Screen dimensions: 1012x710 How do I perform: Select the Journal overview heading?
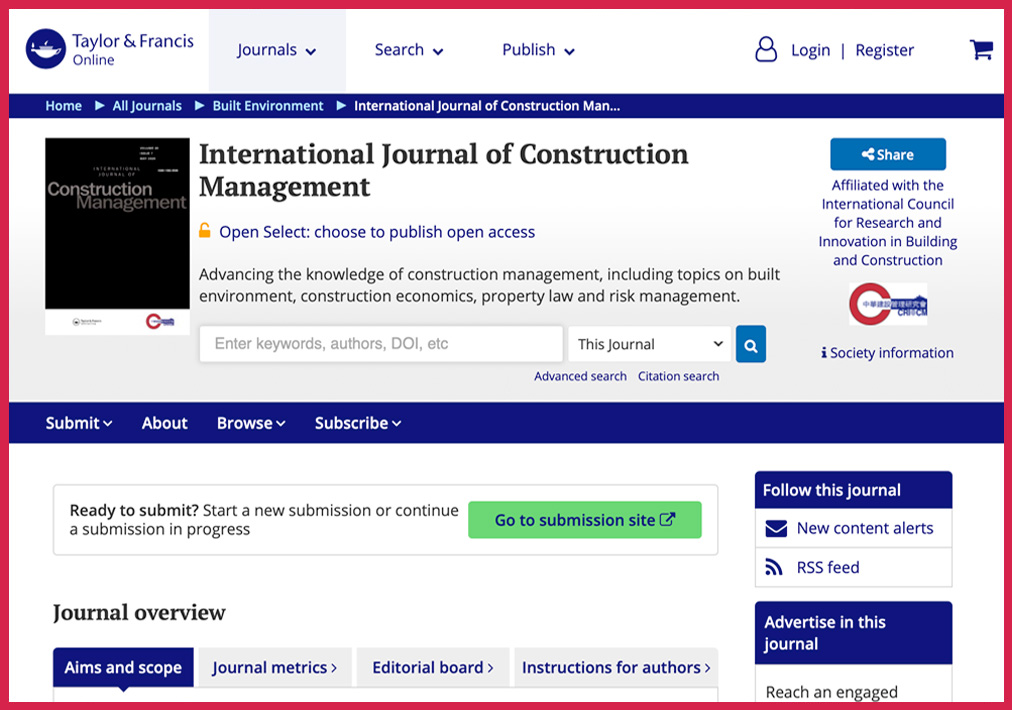[x=139, y=613]
